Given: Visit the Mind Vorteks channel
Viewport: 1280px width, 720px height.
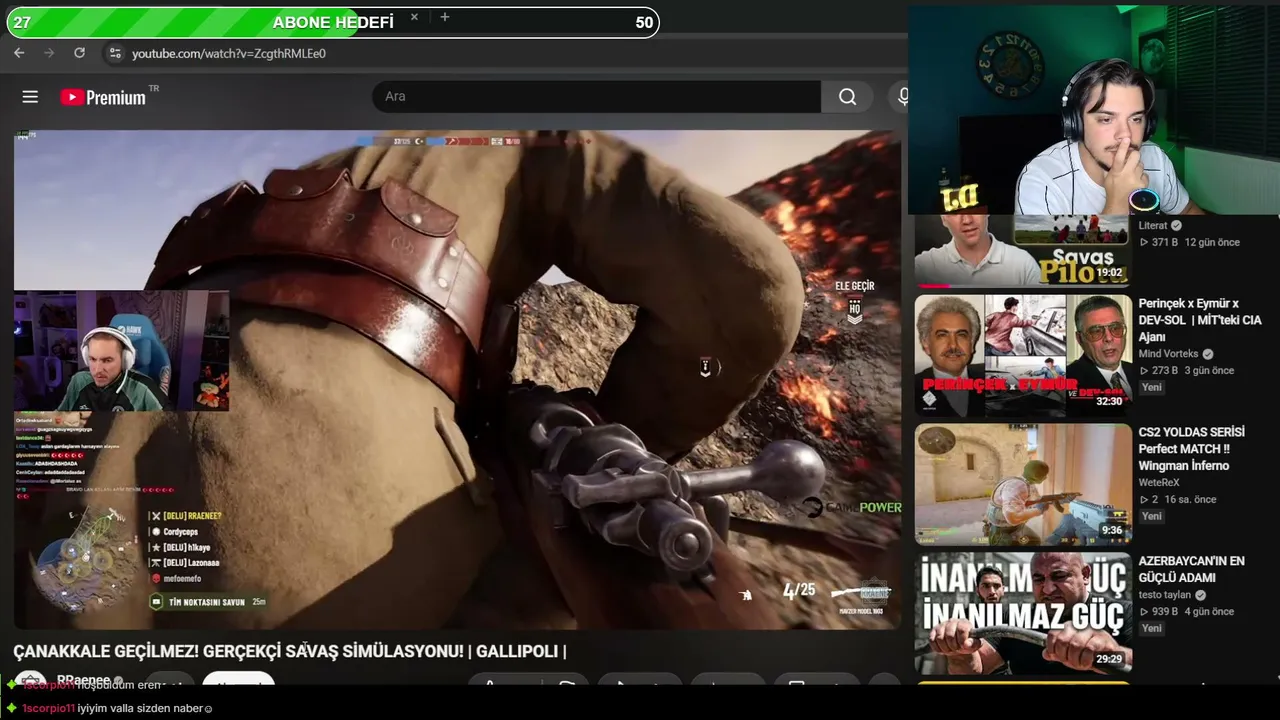Looking at the screenshot, I should click(1168, 354).
